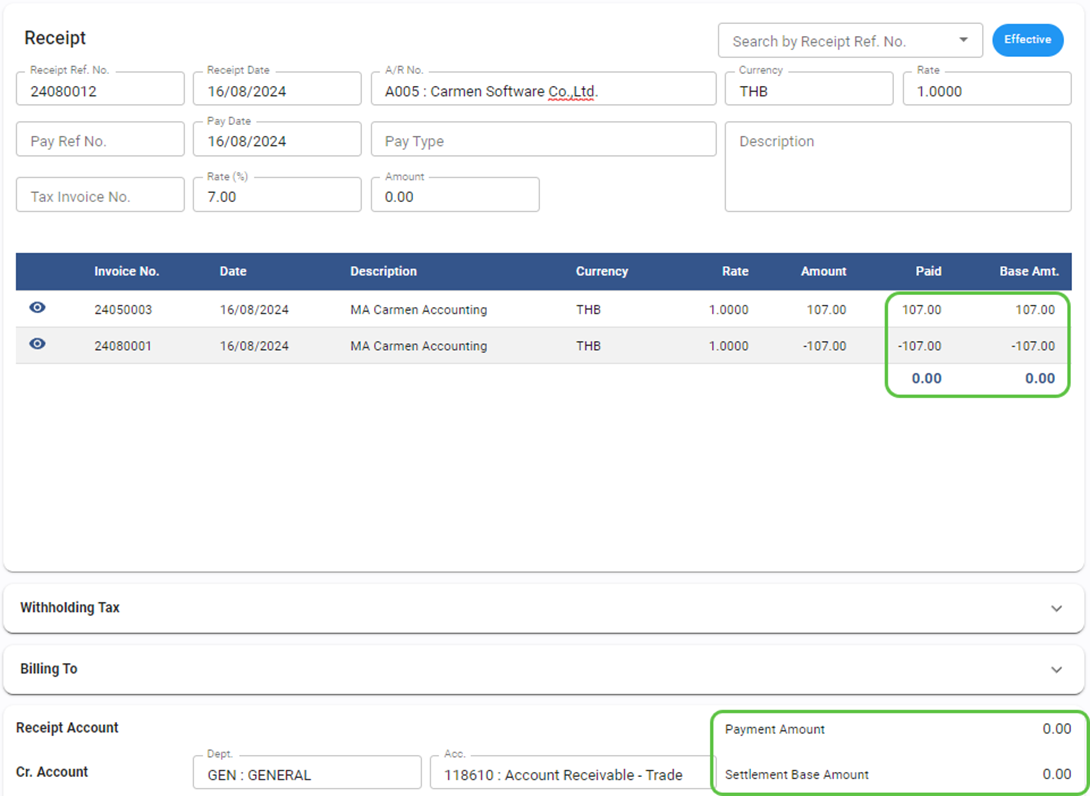Click the Receipt Ref. No. field
This screenshot has width=1090, height=796.
pyautogui.click(x=100, y=90)
